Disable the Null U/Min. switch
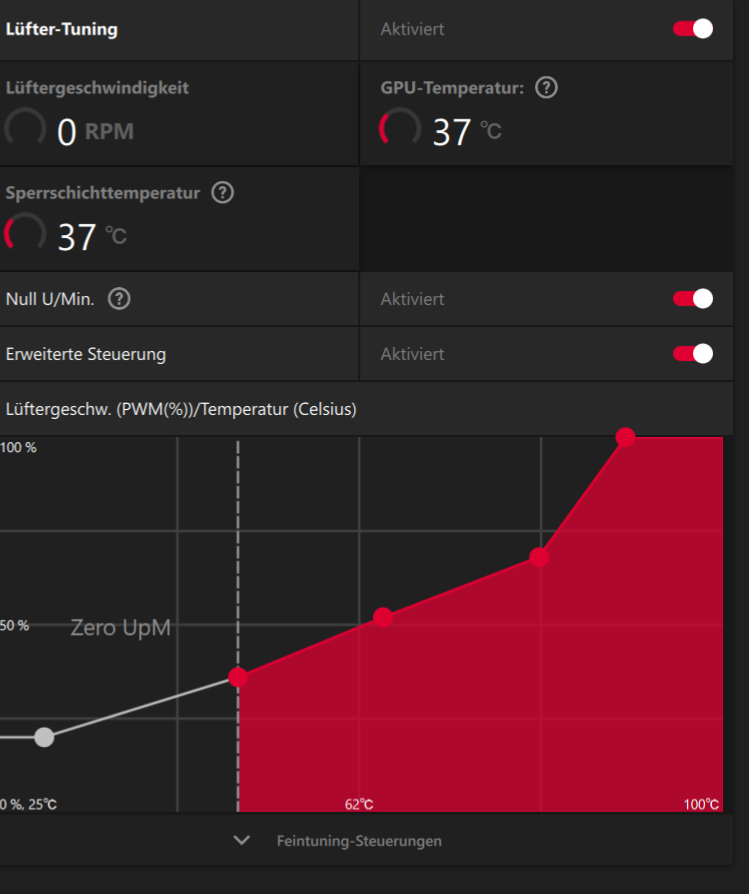This screenshot has width=749, height=894. point(693,299)
